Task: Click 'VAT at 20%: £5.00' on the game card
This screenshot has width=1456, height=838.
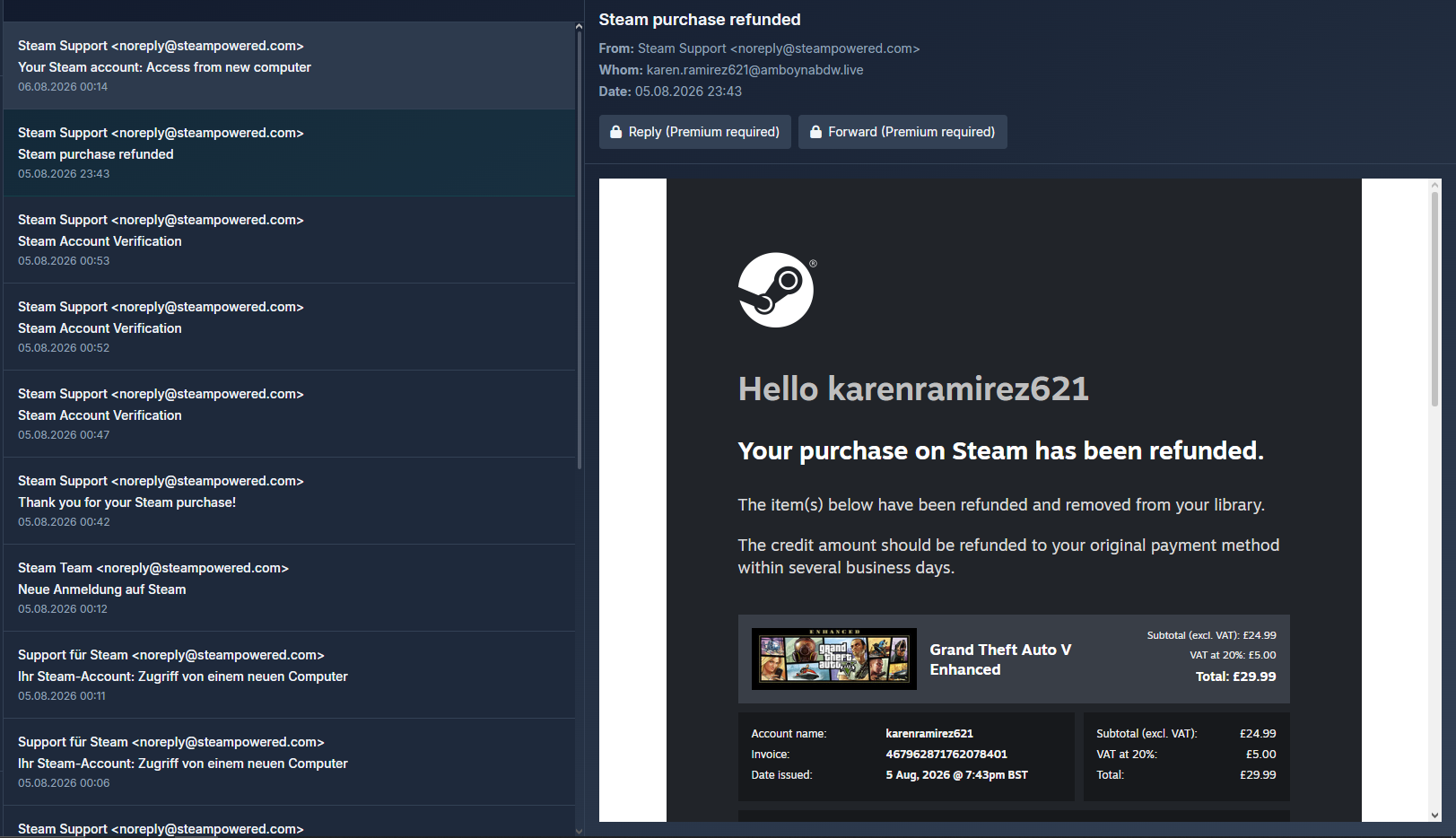Action: pos(1234,655)
